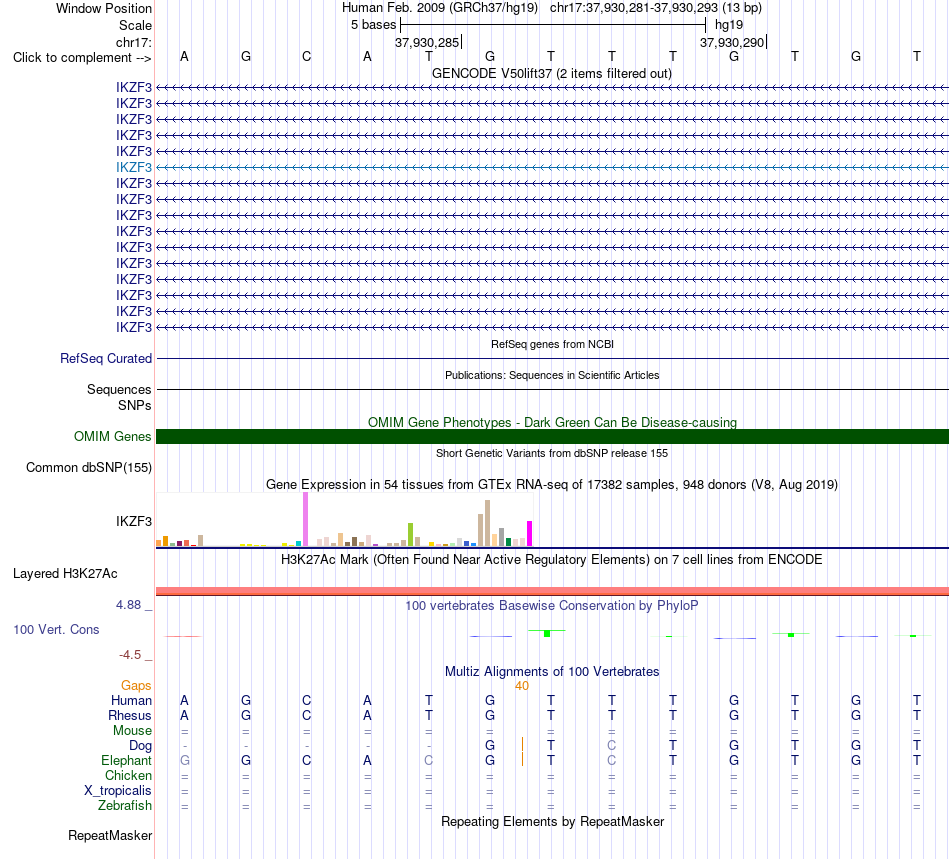This screenshot has height=859, width=950.
Task: Click the 4.88 PhyloP upper limit value
Action: [128, 605]
